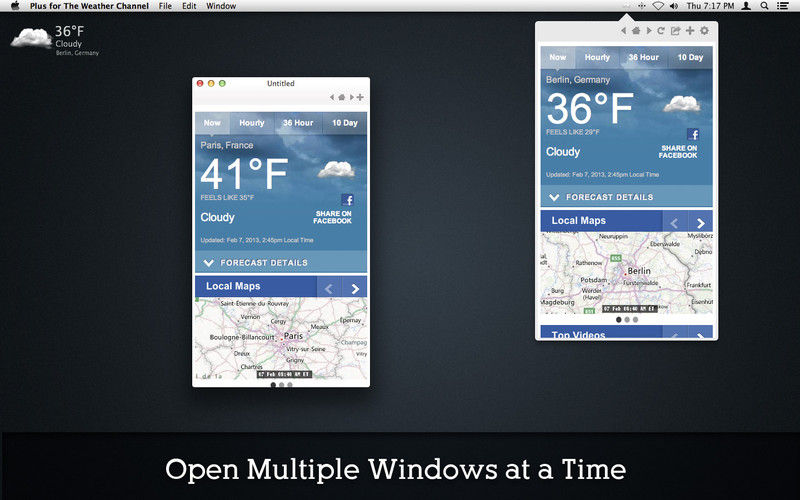Click the FEELS LIKE 29°F text
Image resolution: width=800 pixels, height=500 pixels.
click(572, 132)
